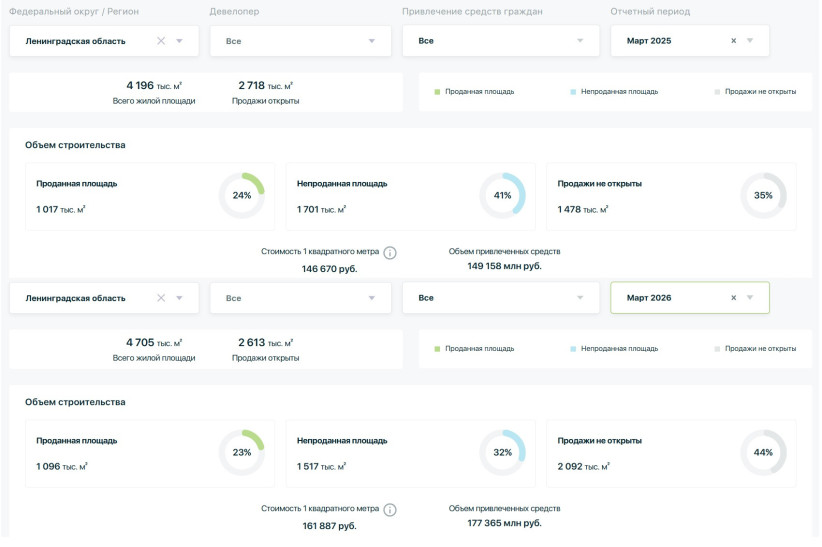Toggle Проданная площадь legend above the 23% chart

(x=473, y=349)
